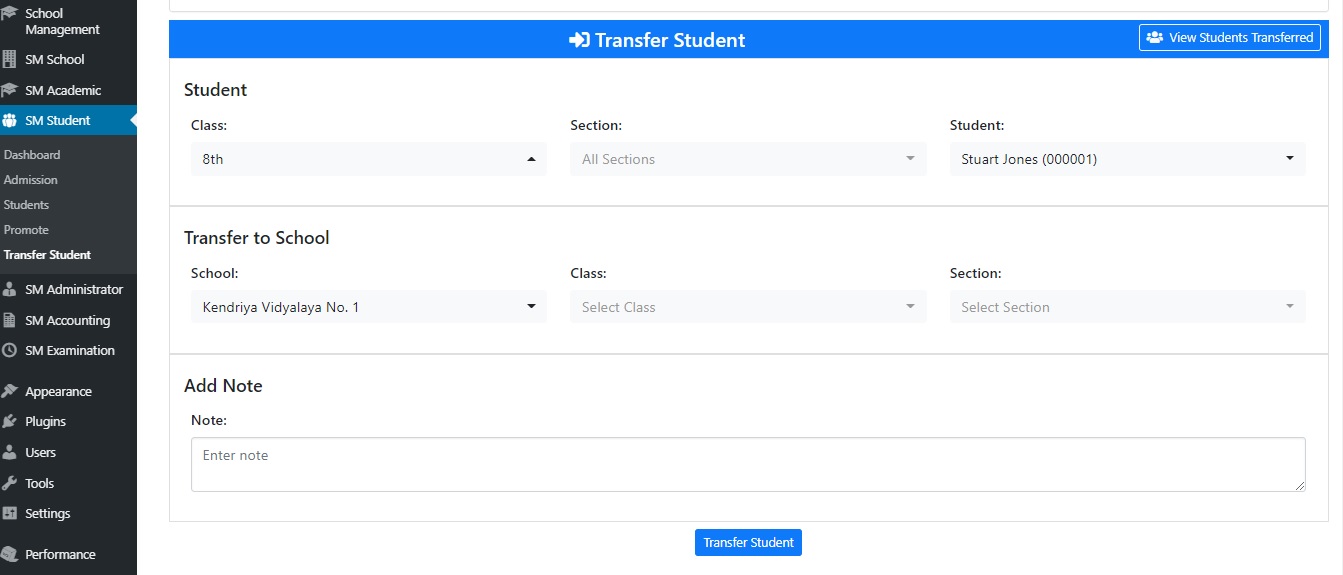This screenshot has width=1343, height=575.
Task: Open the Select Section dropdown
Action: (1127, 307)
